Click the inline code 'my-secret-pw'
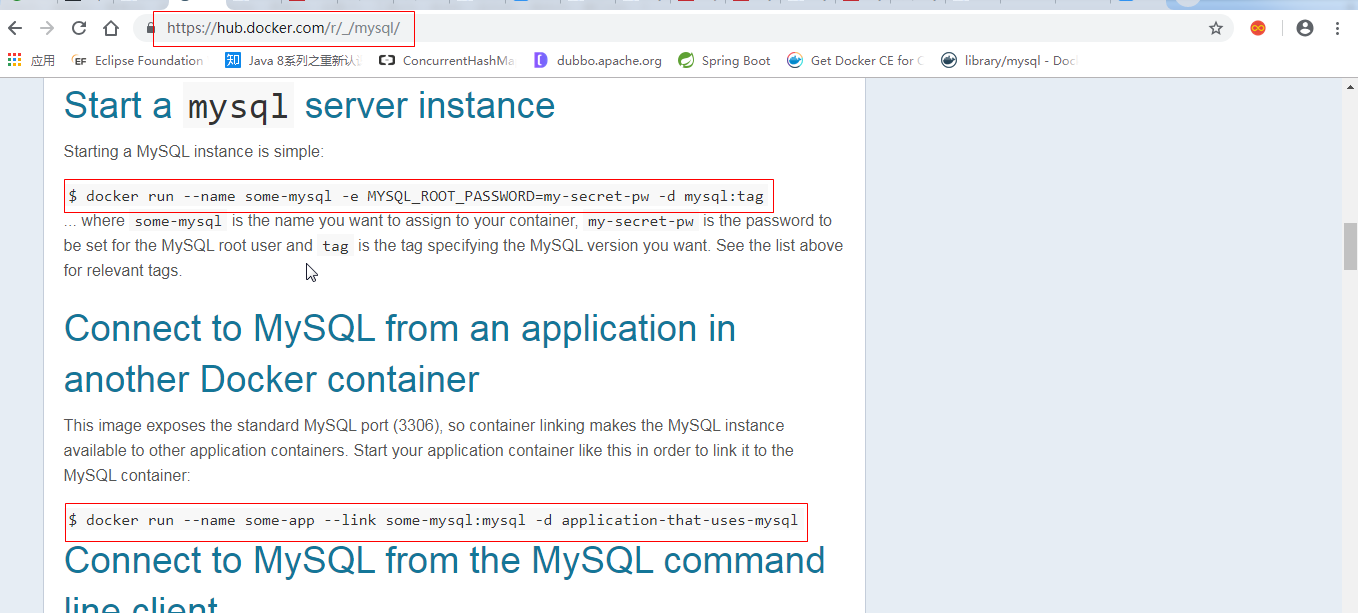 (x=641, y=221)
